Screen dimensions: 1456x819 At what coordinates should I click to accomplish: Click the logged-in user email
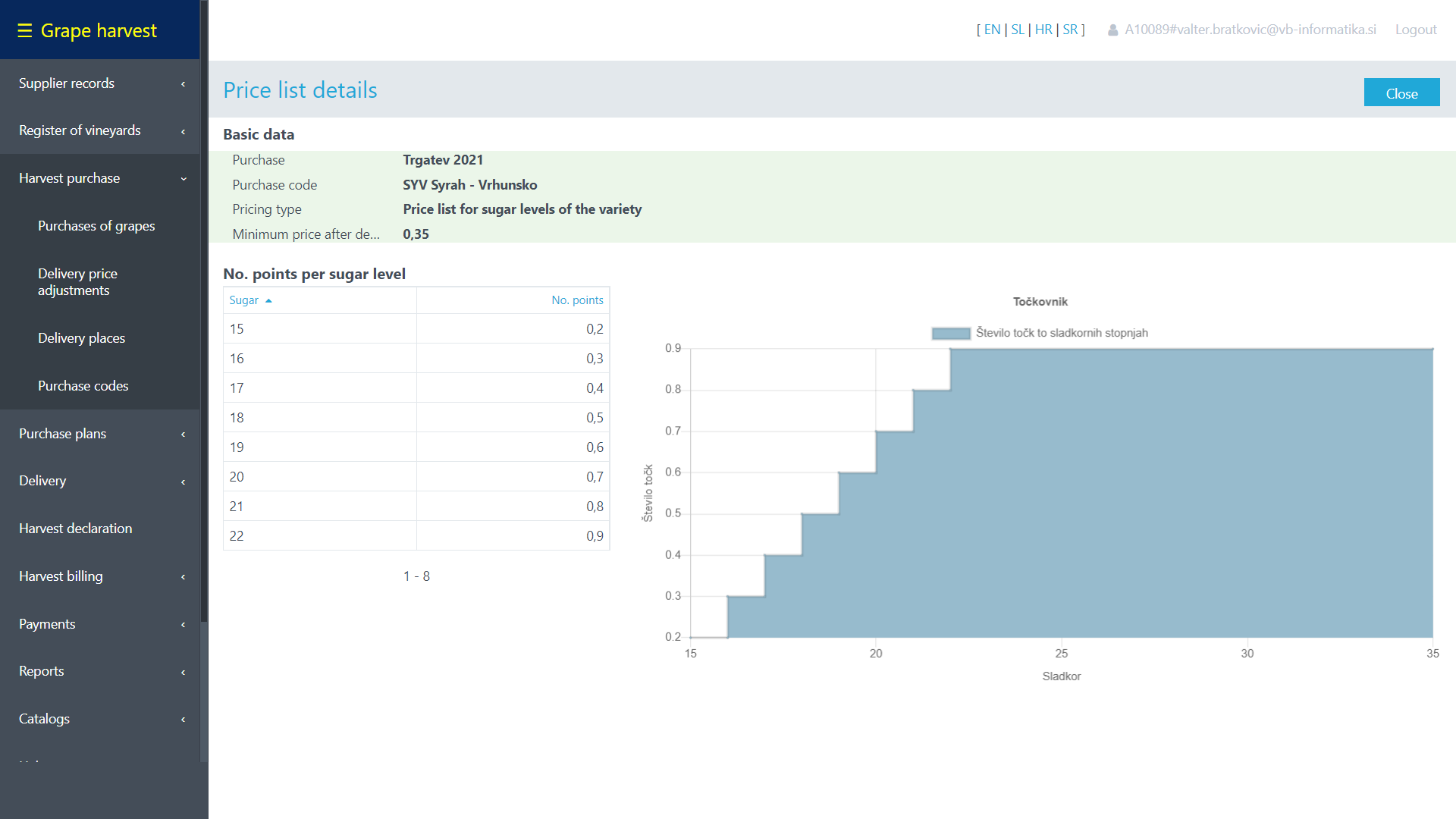coord(1250,30)
